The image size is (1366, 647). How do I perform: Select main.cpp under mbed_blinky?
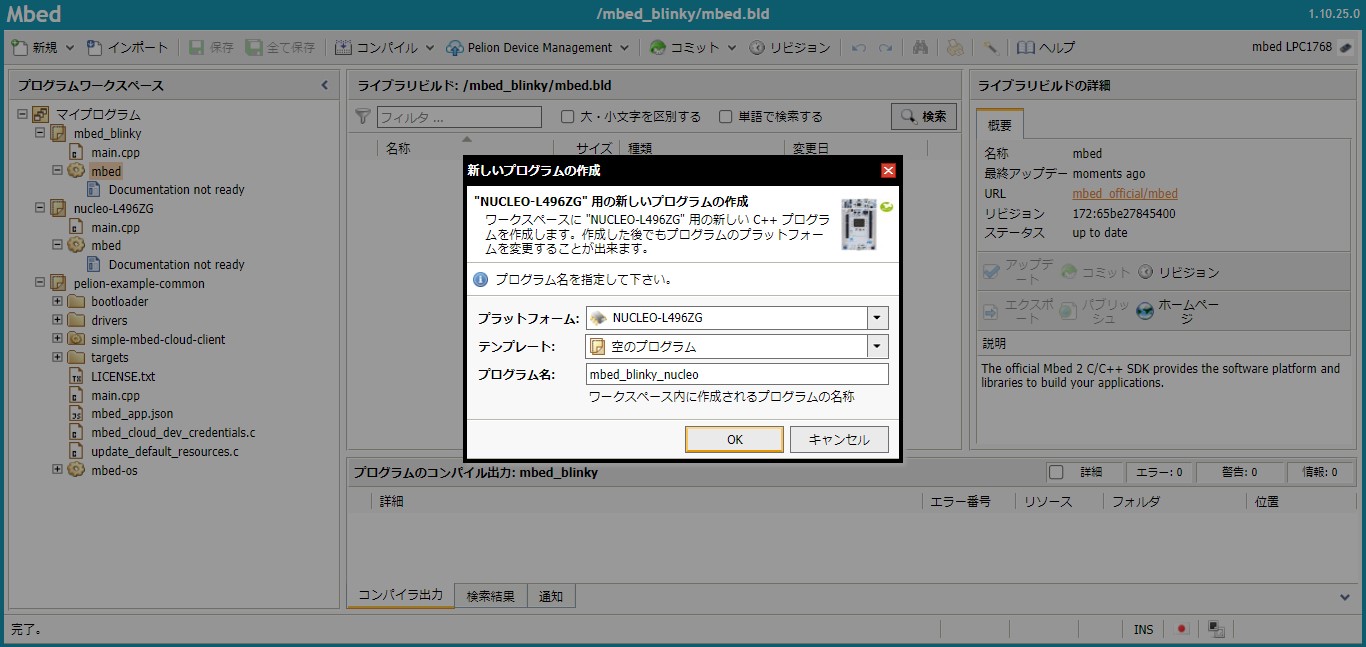point(115,152)
